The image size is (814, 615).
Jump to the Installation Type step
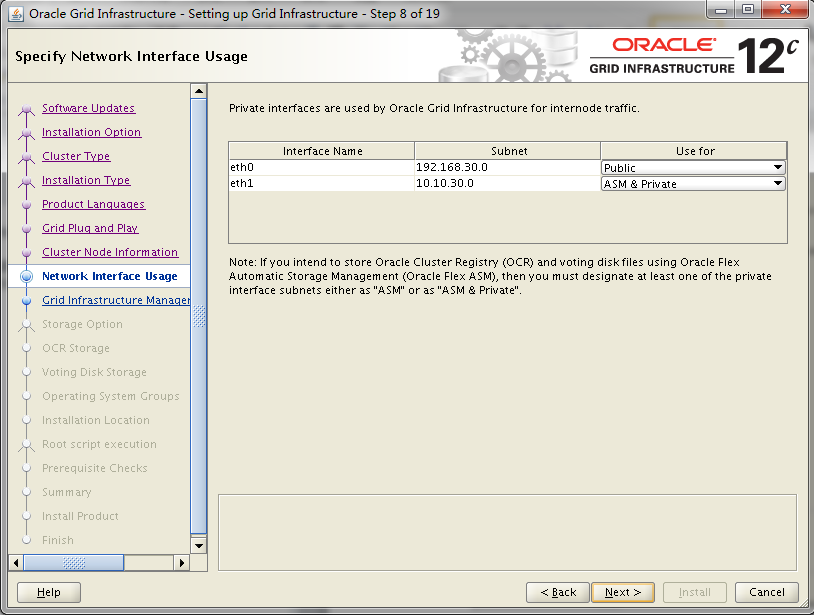86,180
